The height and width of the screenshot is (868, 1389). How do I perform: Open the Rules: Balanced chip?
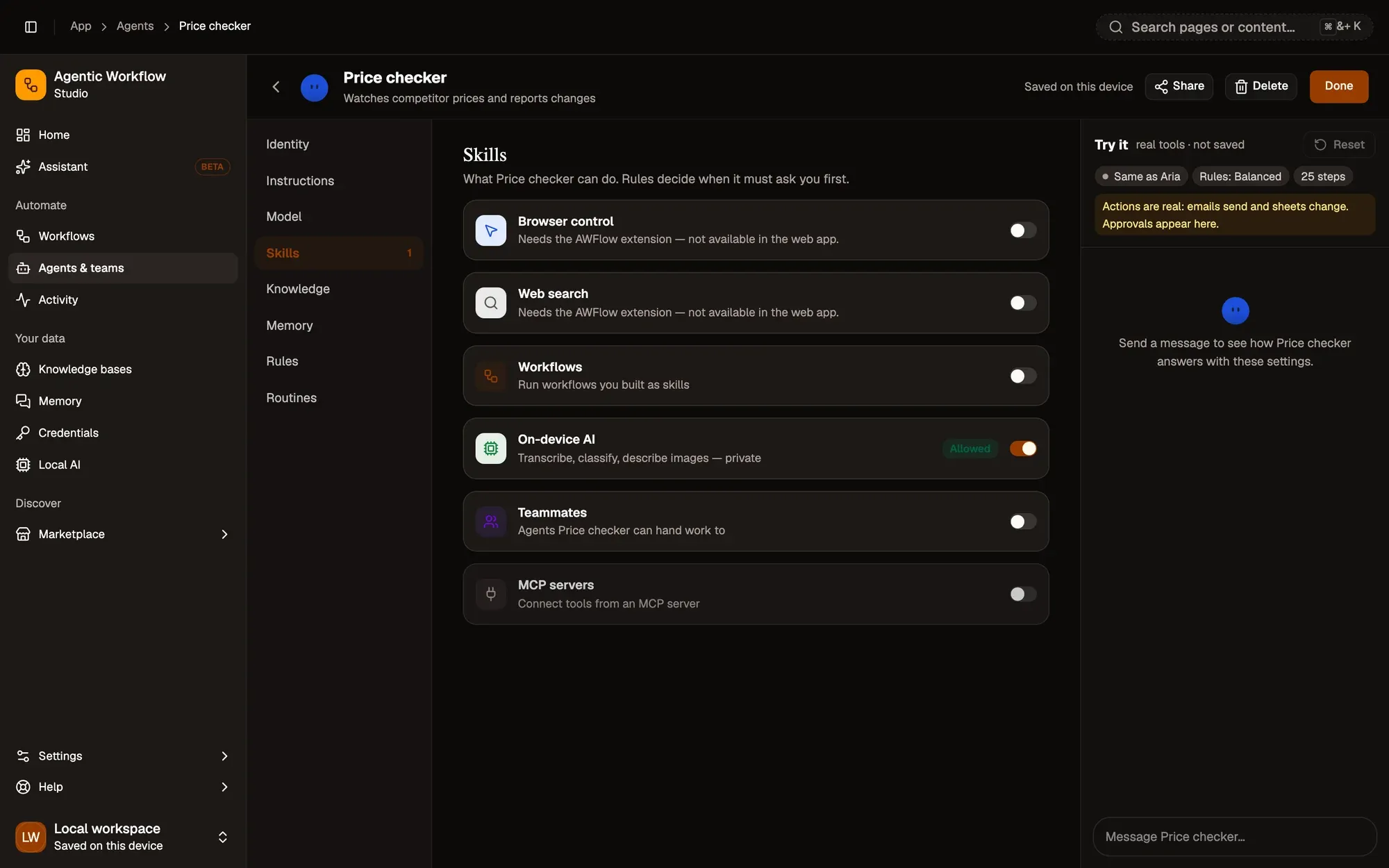(1240, 176)
